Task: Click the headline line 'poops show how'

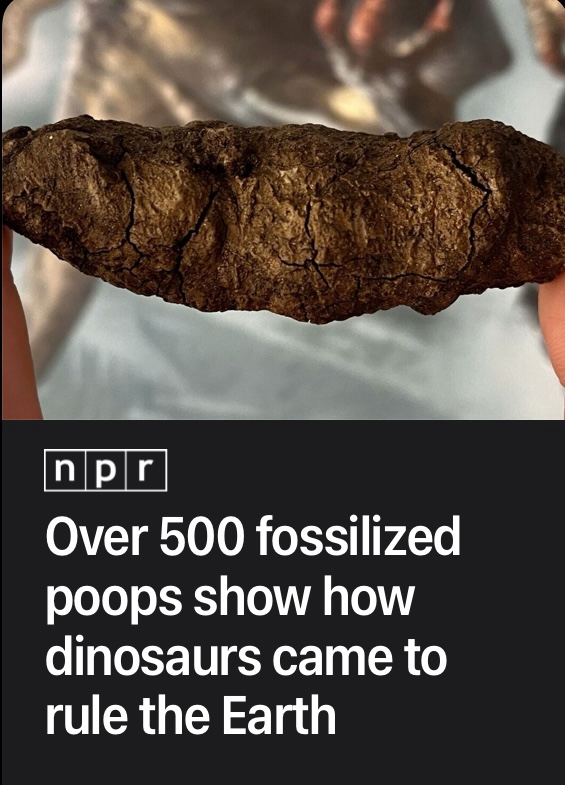Action: point(230,599)
